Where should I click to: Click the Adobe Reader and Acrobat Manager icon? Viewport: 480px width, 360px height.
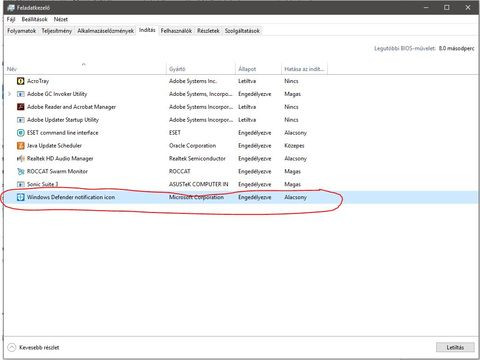click(x=21, y=107)
